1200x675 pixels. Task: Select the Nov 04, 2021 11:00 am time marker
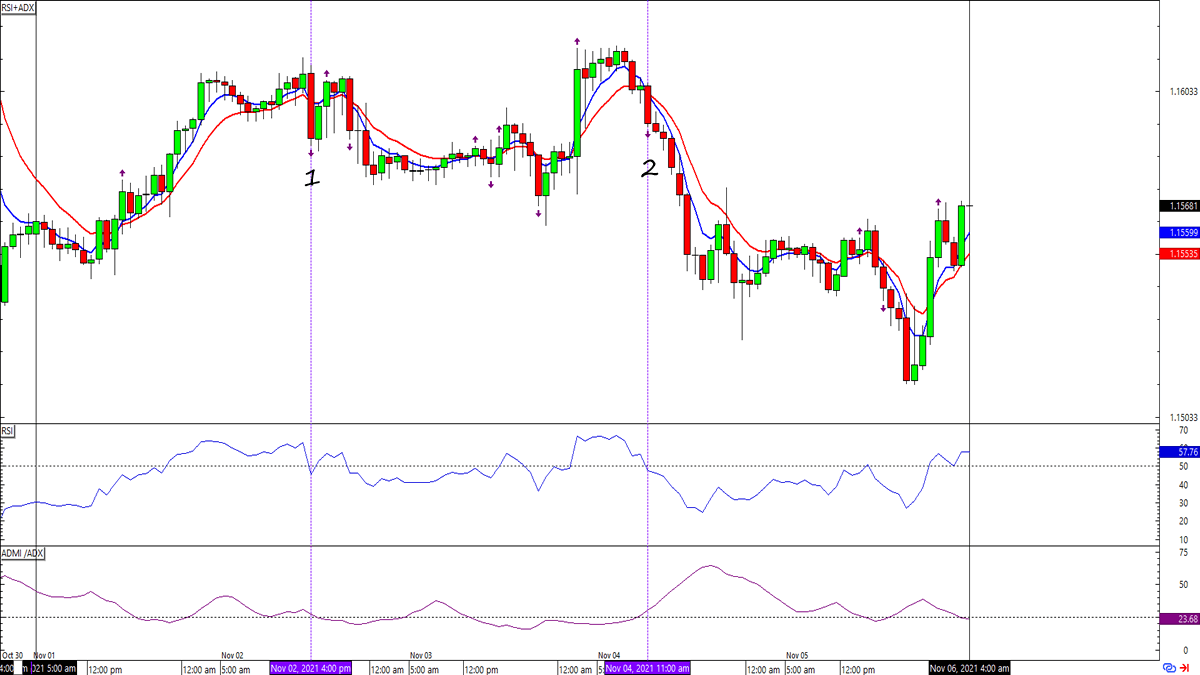[x=648, y=668]
